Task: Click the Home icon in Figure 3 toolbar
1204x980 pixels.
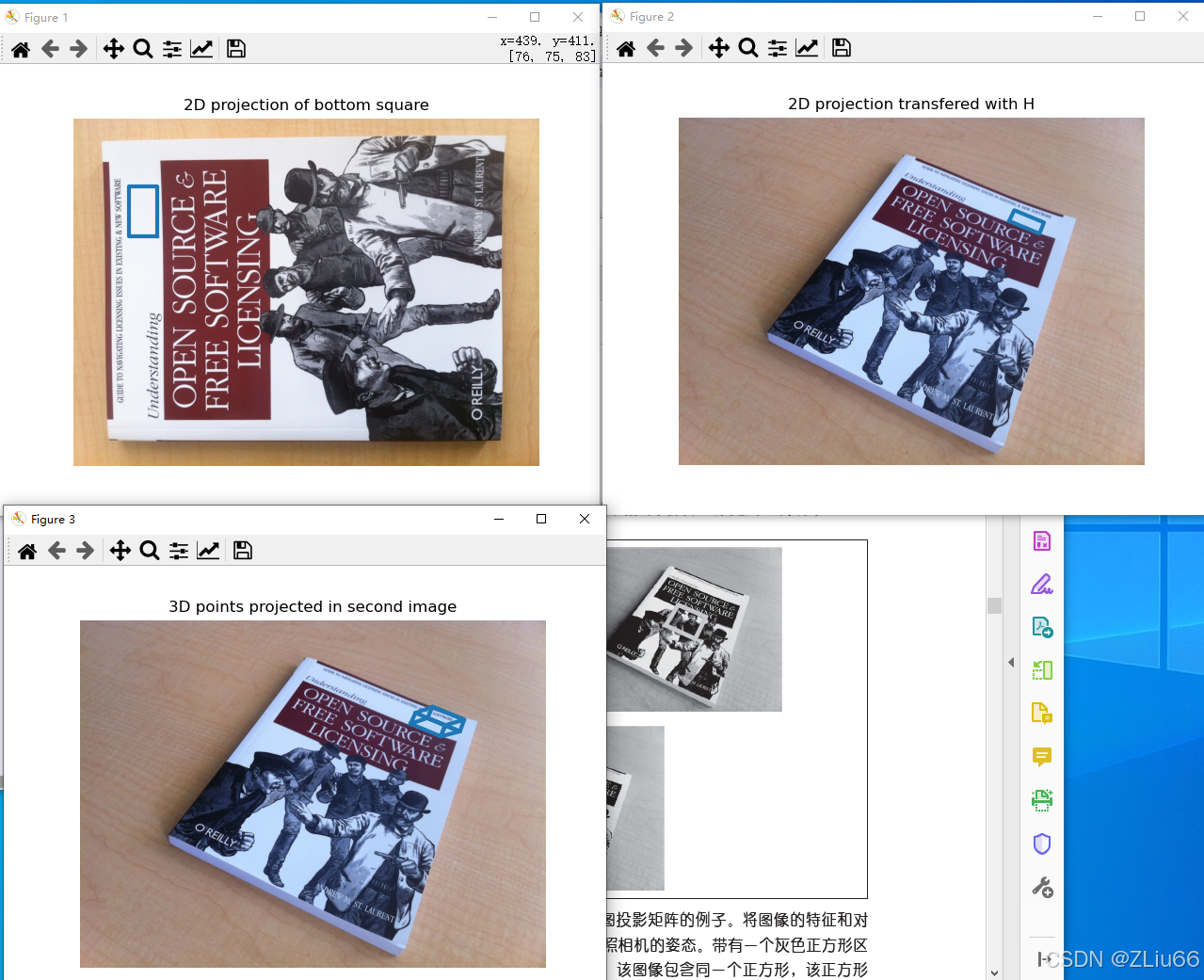Action: click(x=27, y=551)
